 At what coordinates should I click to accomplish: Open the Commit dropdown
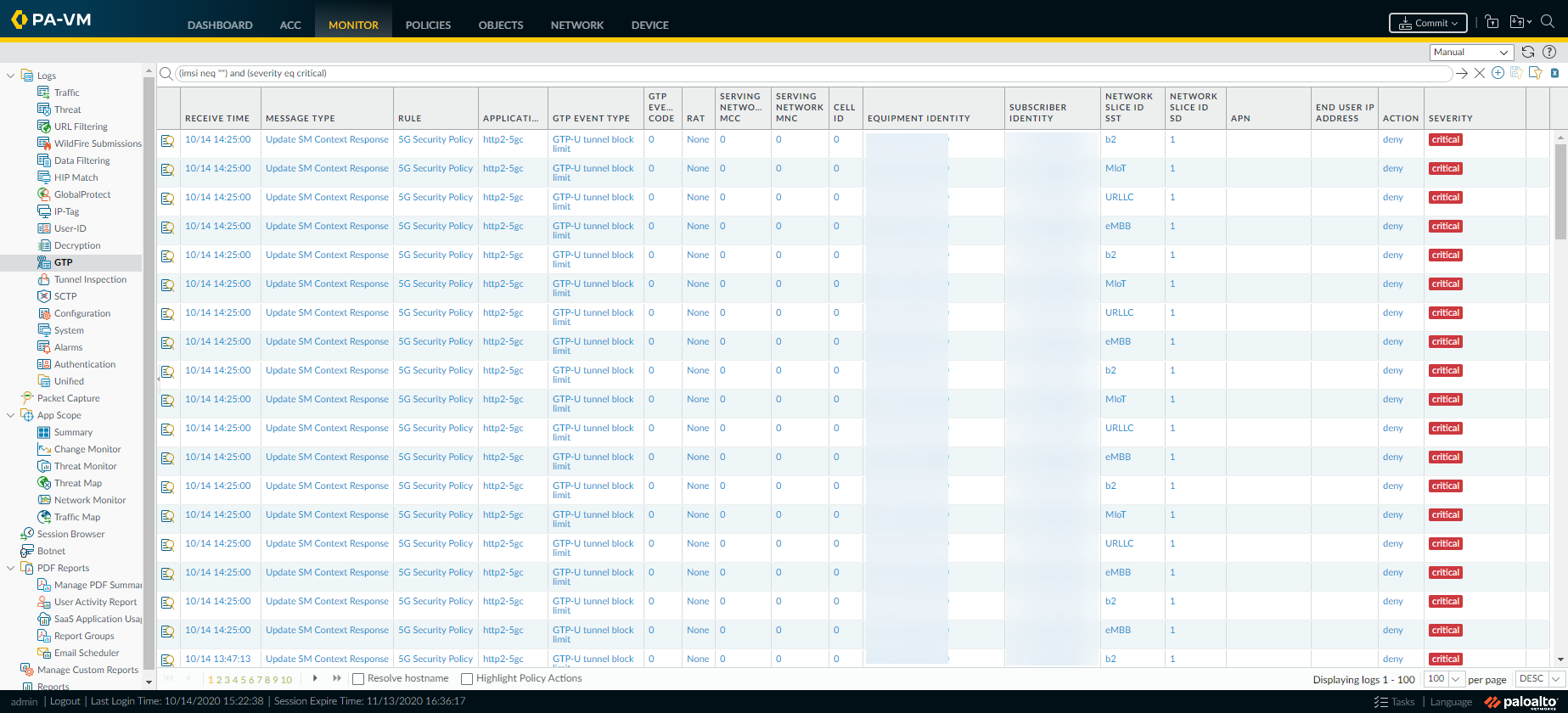[1427, 23]
